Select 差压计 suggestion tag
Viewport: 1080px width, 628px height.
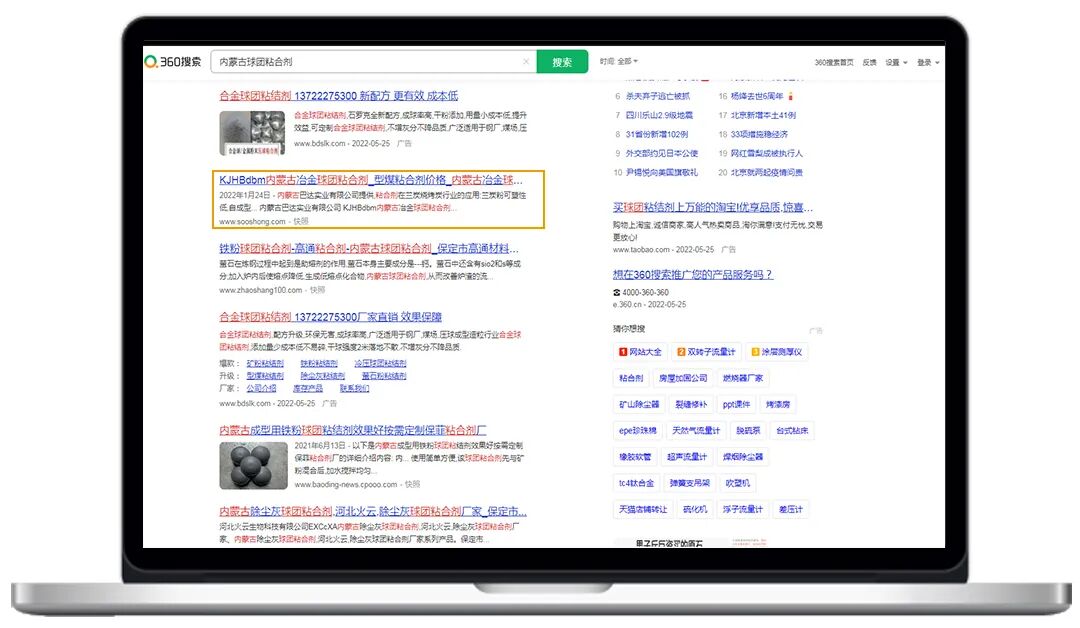tap(791, 509)
